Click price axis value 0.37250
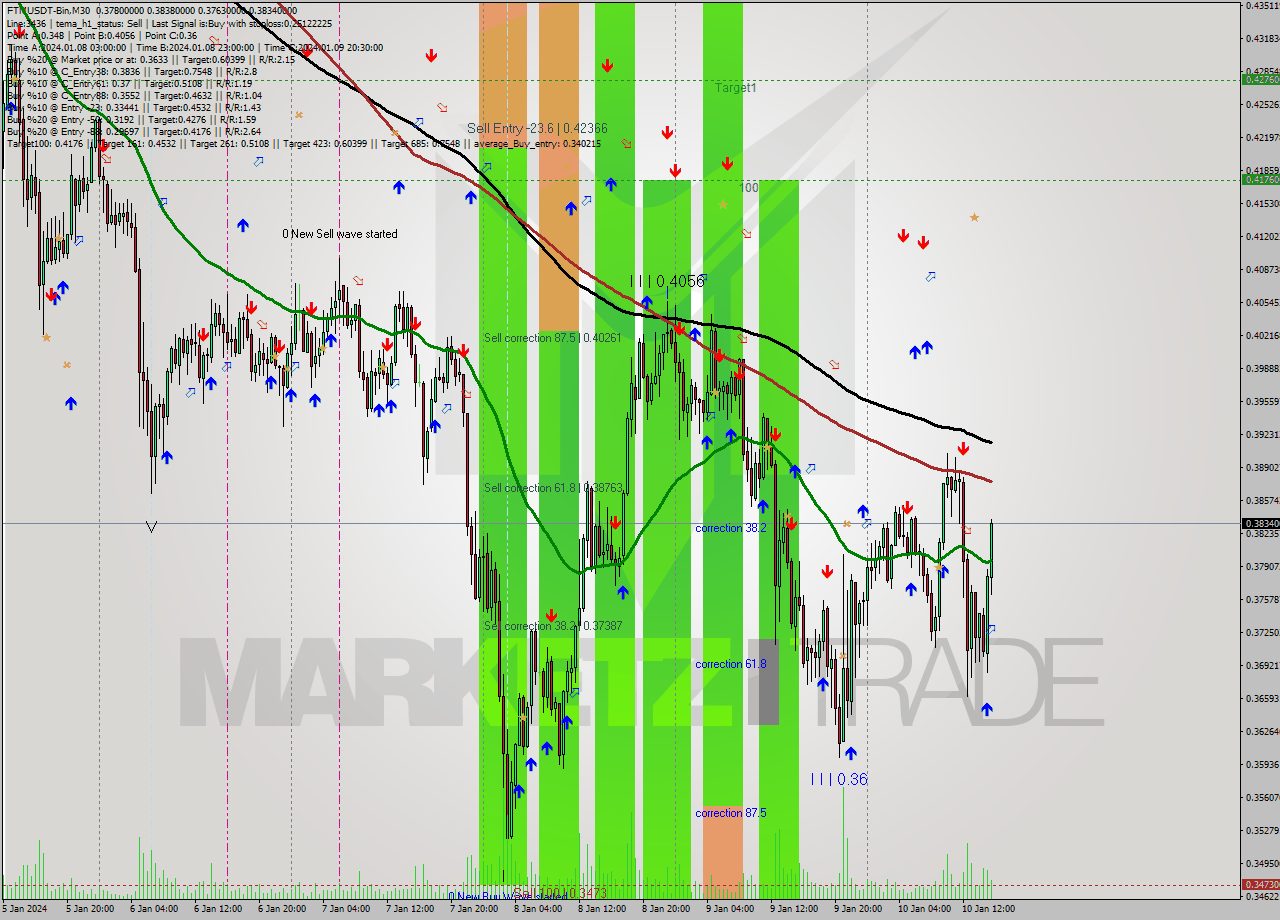Image resolution: width=1280 pixels, height=920 pixels. pos(1262,633)
